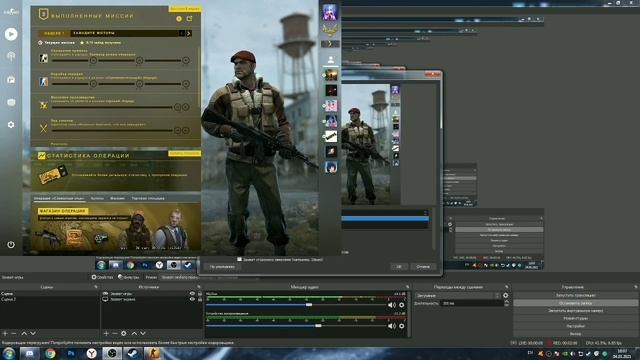This screenshot has width=640, height=360.
Task: Move source down arrow
Action: pyautogui.click(x=143, y=333)
